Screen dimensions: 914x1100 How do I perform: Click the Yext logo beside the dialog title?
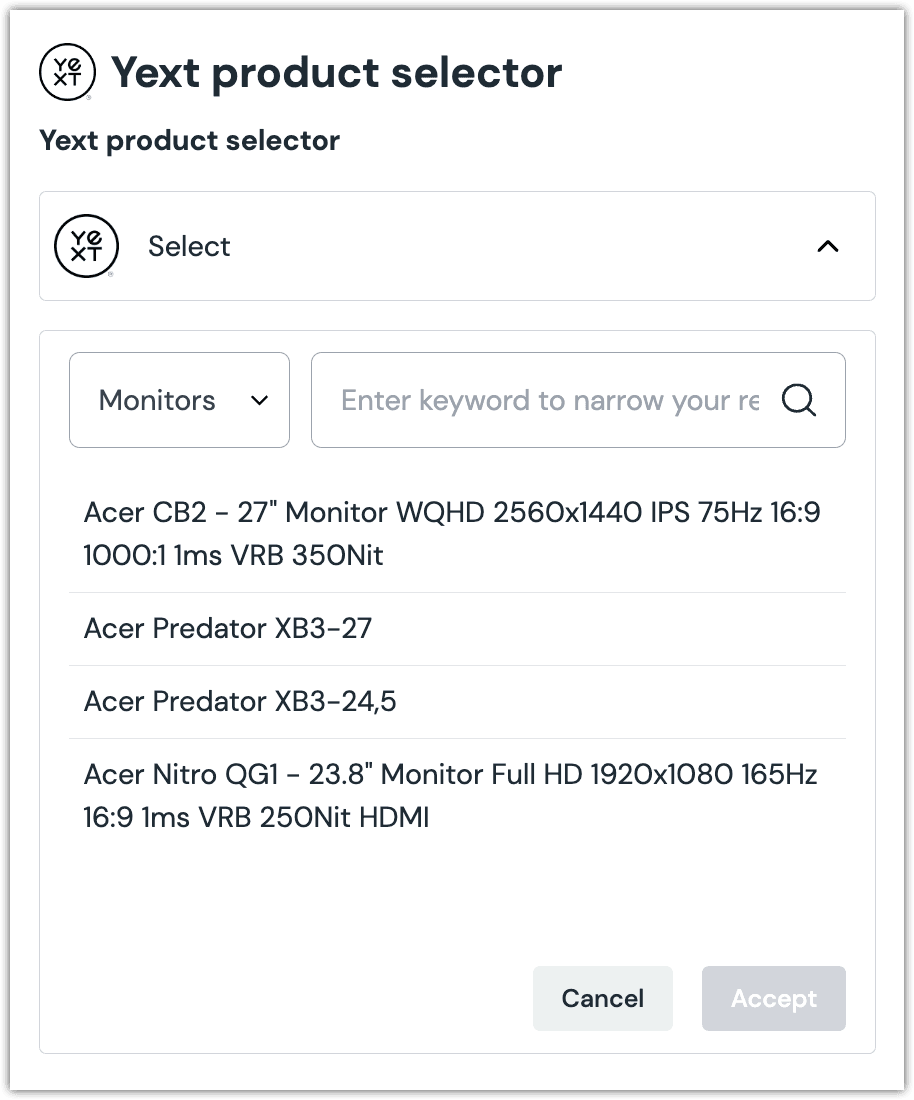pos(67,72)
